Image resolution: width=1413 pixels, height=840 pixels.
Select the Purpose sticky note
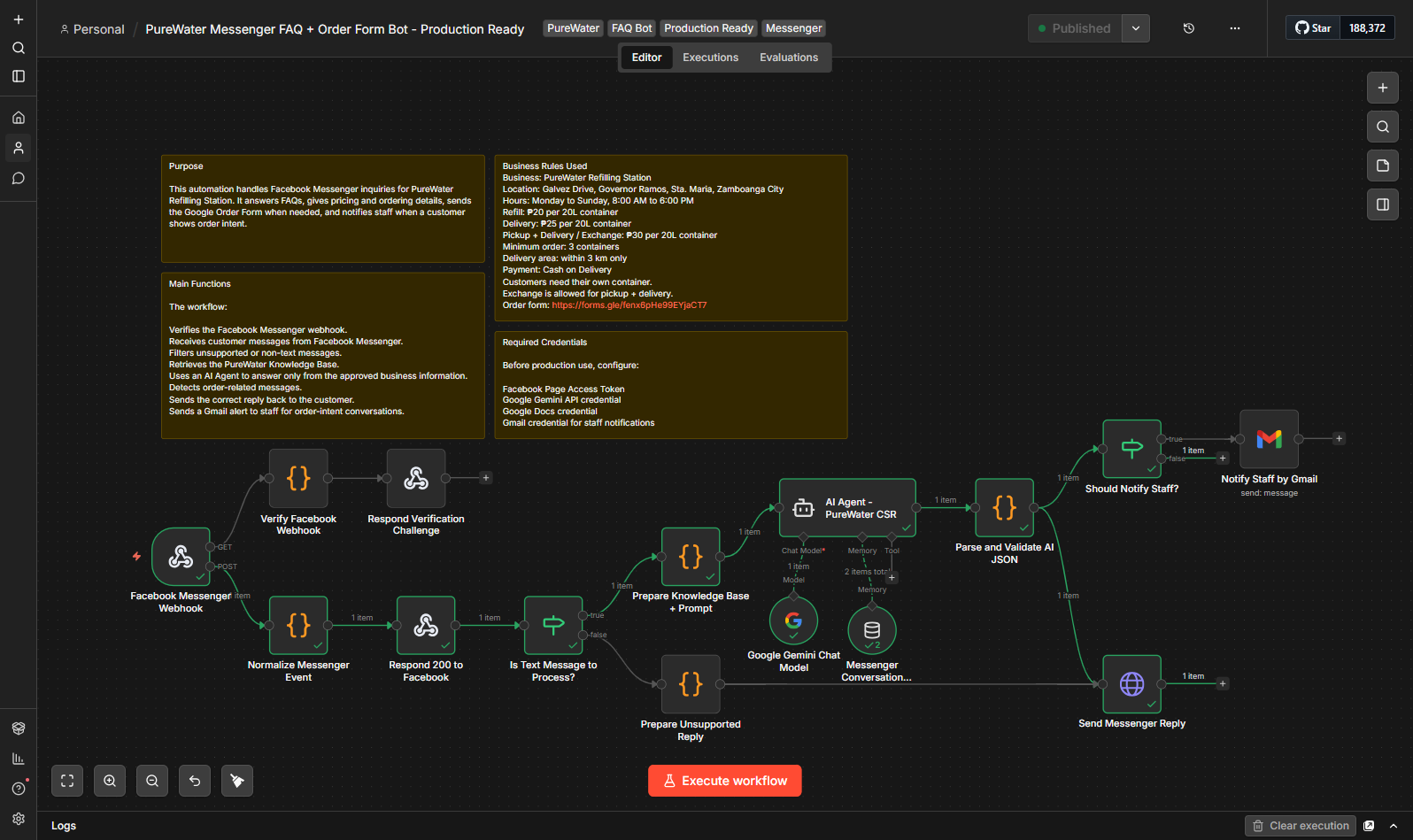pyautogui.click(x=323, y=209)
